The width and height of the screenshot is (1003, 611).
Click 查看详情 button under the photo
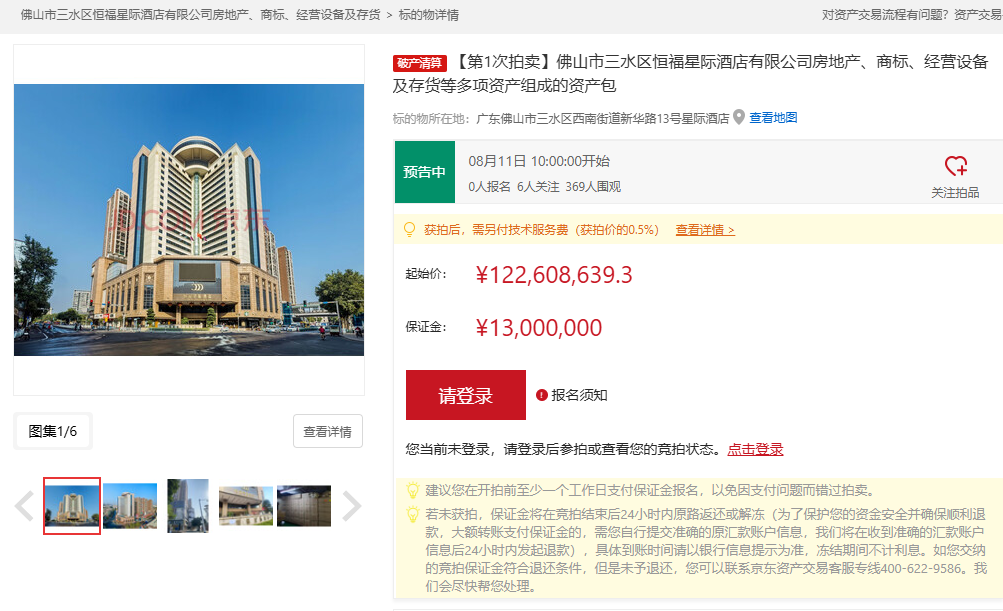coord(328,431)
